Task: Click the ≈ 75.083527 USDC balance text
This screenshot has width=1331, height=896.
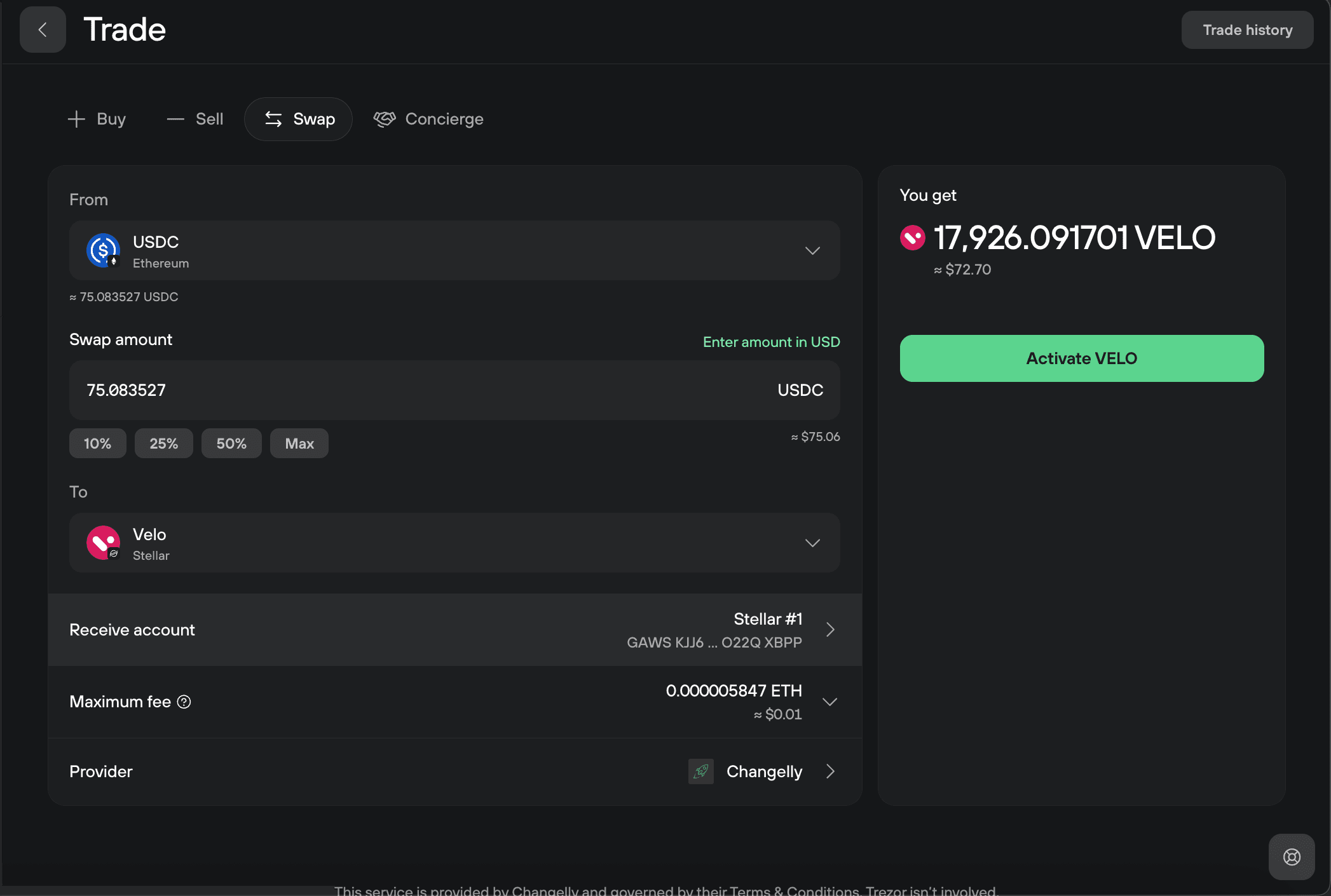Action: (124, 297)
